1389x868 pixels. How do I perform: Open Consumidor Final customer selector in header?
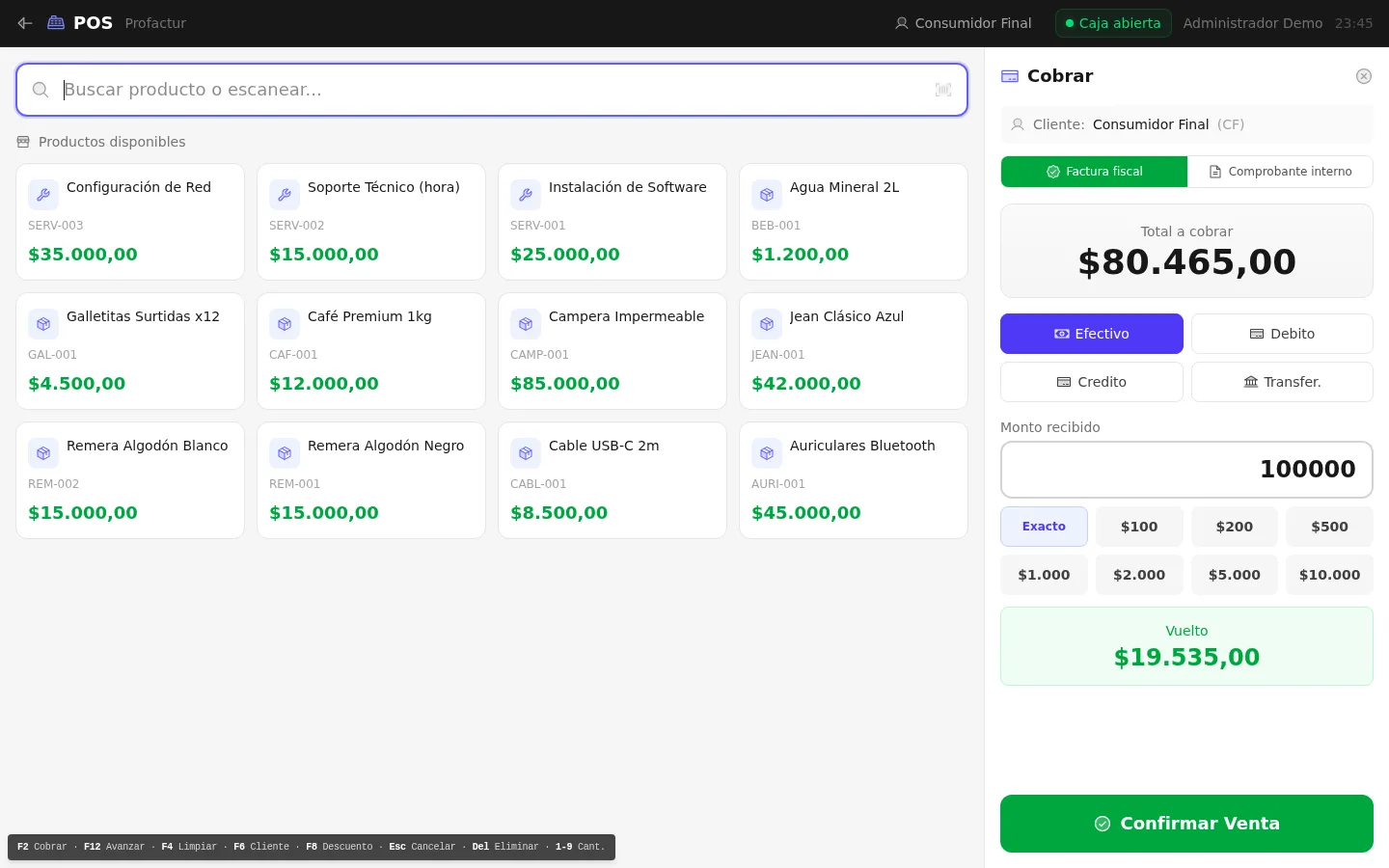click(x=964, y=23)
